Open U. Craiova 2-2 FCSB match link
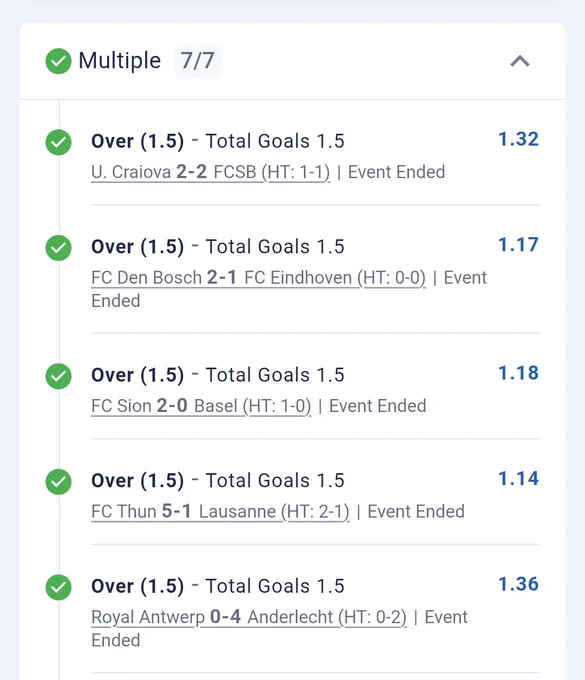 pos(210,172)
